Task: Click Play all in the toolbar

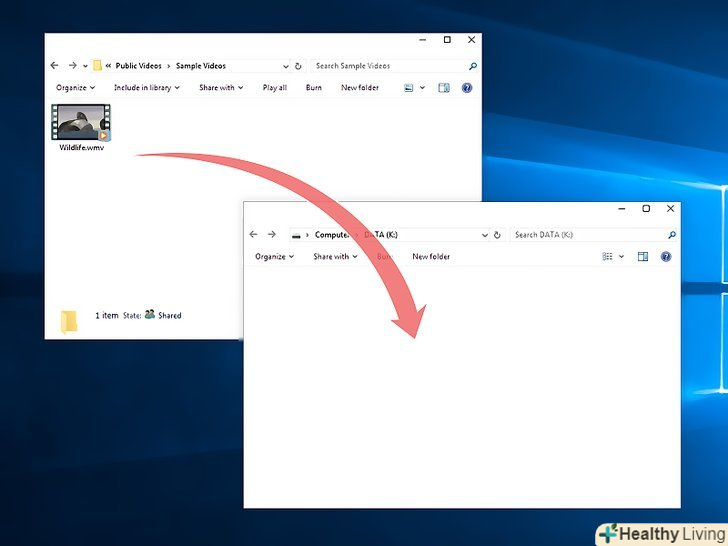Action: pos(275,88)
